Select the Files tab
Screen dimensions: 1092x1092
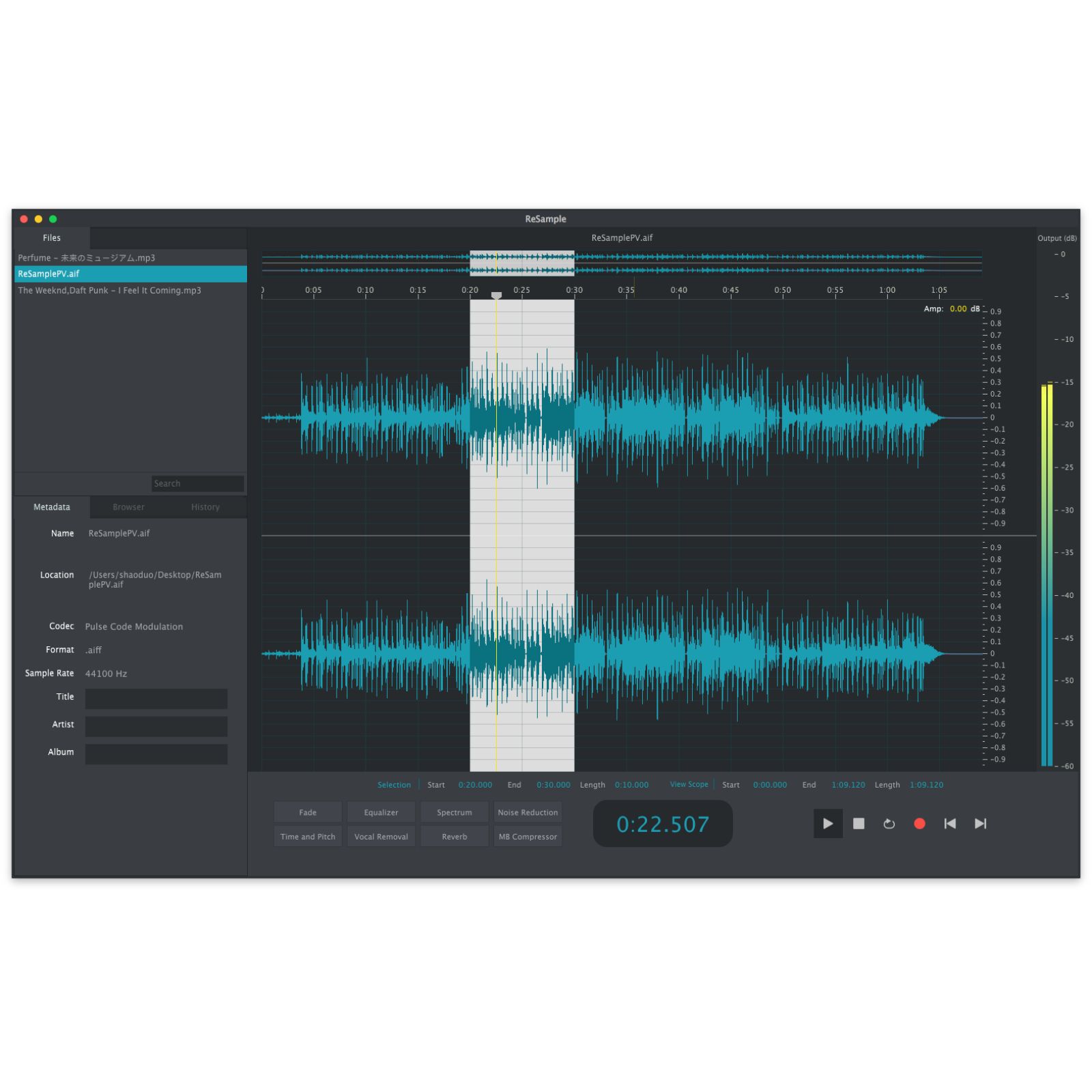[52, 238]
